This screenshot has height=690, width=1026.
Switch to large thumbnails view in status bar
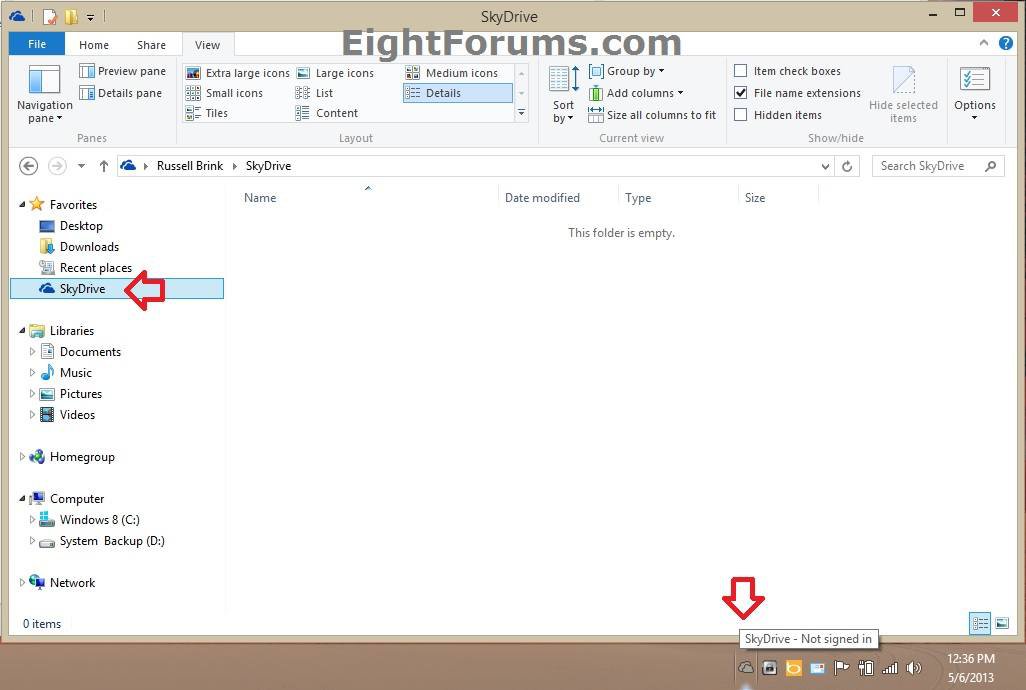coord(1002,623)
